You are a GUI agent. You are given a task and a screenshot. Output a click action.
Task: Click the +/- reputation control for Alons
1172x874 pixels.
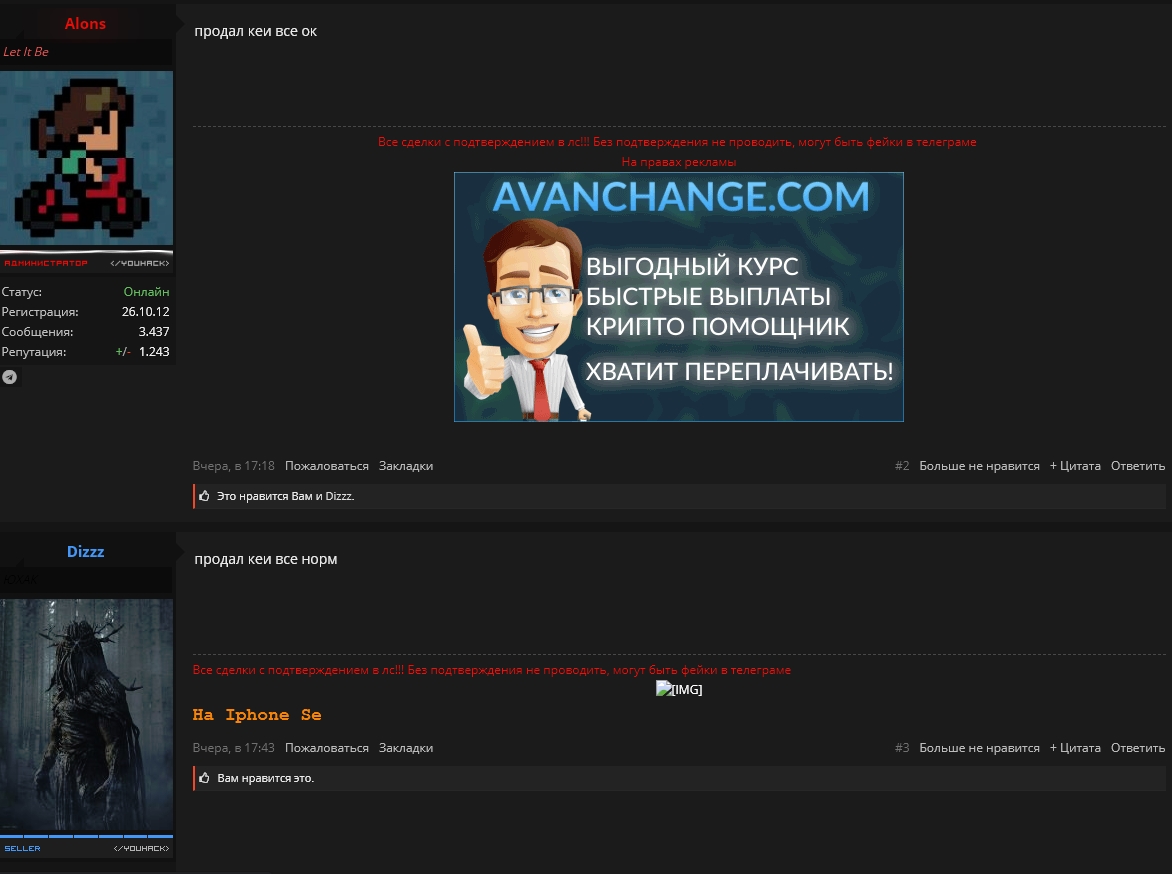[123, 351]
